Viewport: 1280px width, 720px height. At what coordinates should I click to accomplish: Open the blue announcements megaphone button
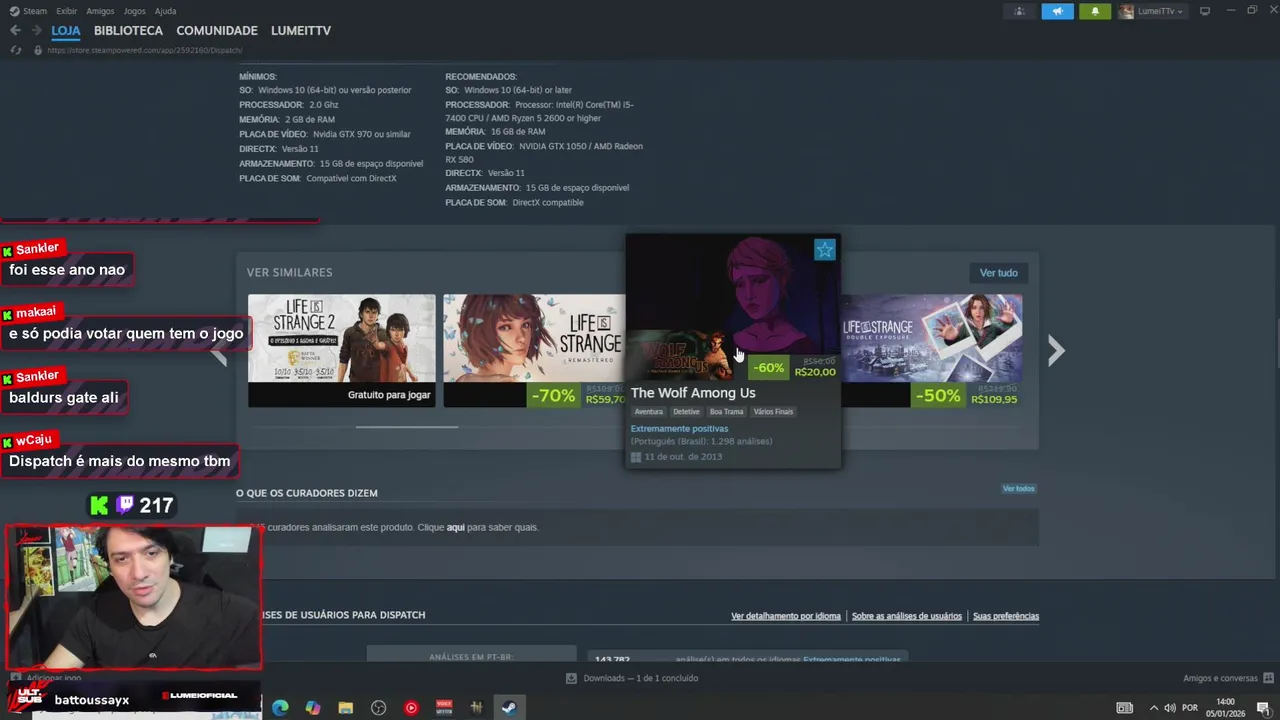pyautogui.click(x=1057, y=11)
